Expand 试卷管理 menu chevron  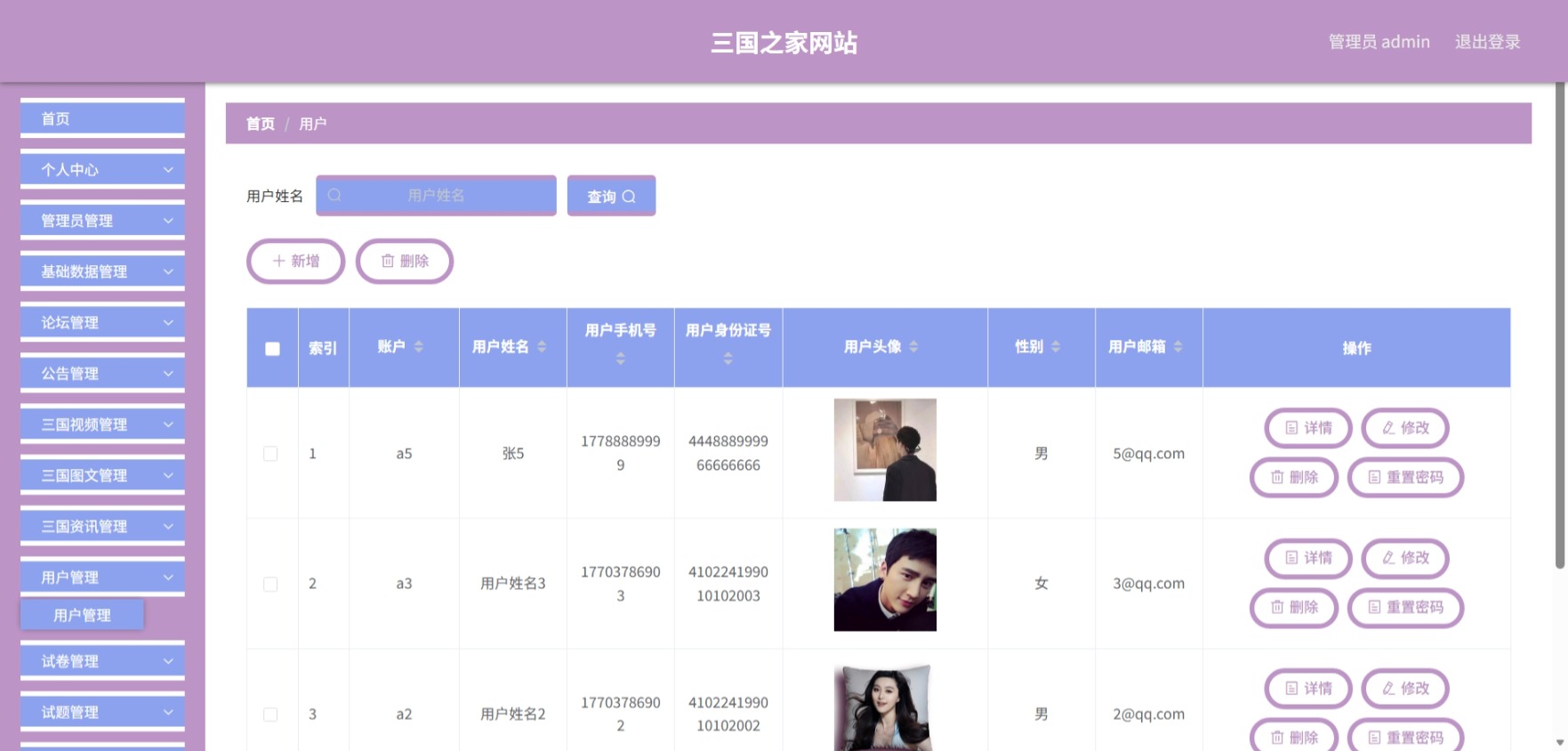point(168,661)
